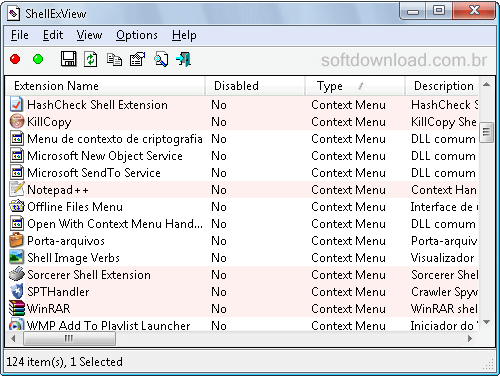This screenshot has width=500, height=376.
Task: Click the horizontal scrollbar left arrow
Action: tap(14, 339)
